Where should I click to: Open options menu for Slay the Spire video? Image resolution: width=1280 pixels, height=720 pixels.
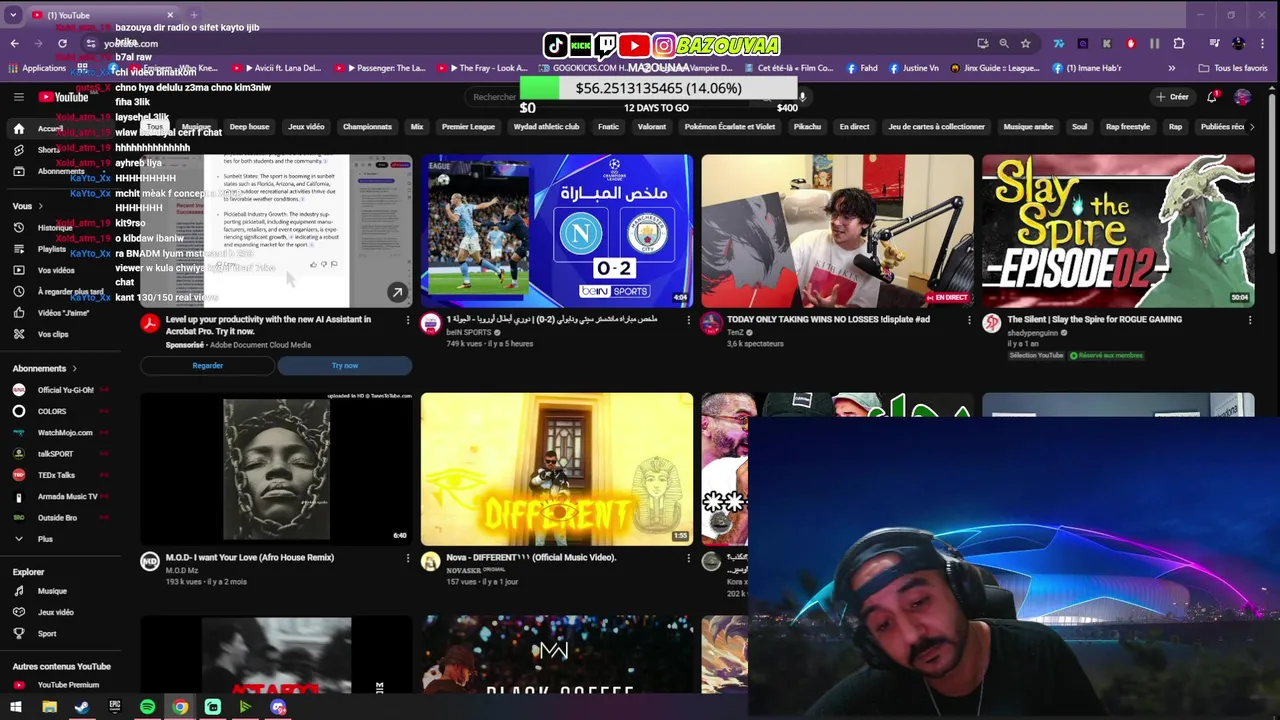point(1249,320)
